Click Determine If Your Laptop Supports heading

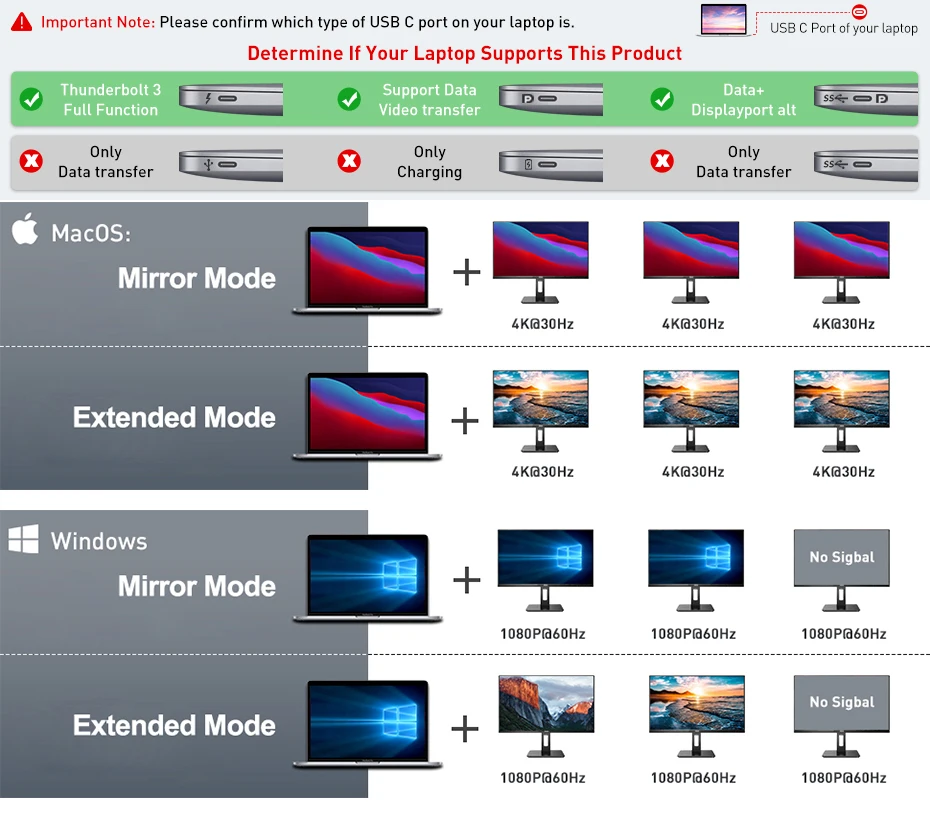pos(464,54)
